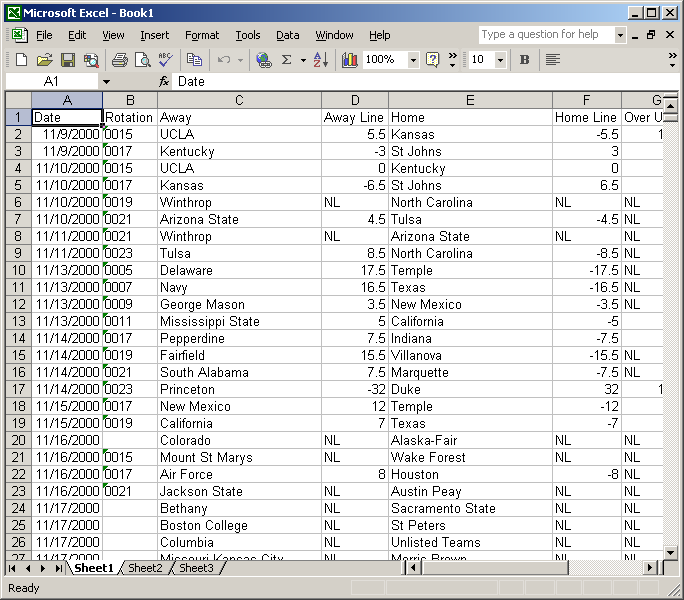The width and height of the screenshot is (684, 600).
Task: Open Print Preview icon
Action: point(143,59)
